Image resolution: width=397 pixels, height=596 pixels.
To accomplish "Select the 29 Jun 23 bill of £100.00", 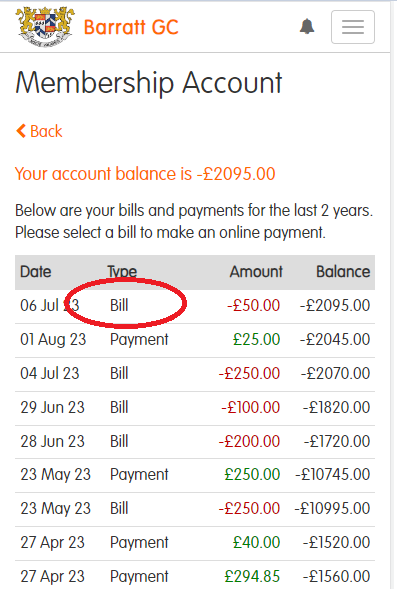I will (195, 408).
